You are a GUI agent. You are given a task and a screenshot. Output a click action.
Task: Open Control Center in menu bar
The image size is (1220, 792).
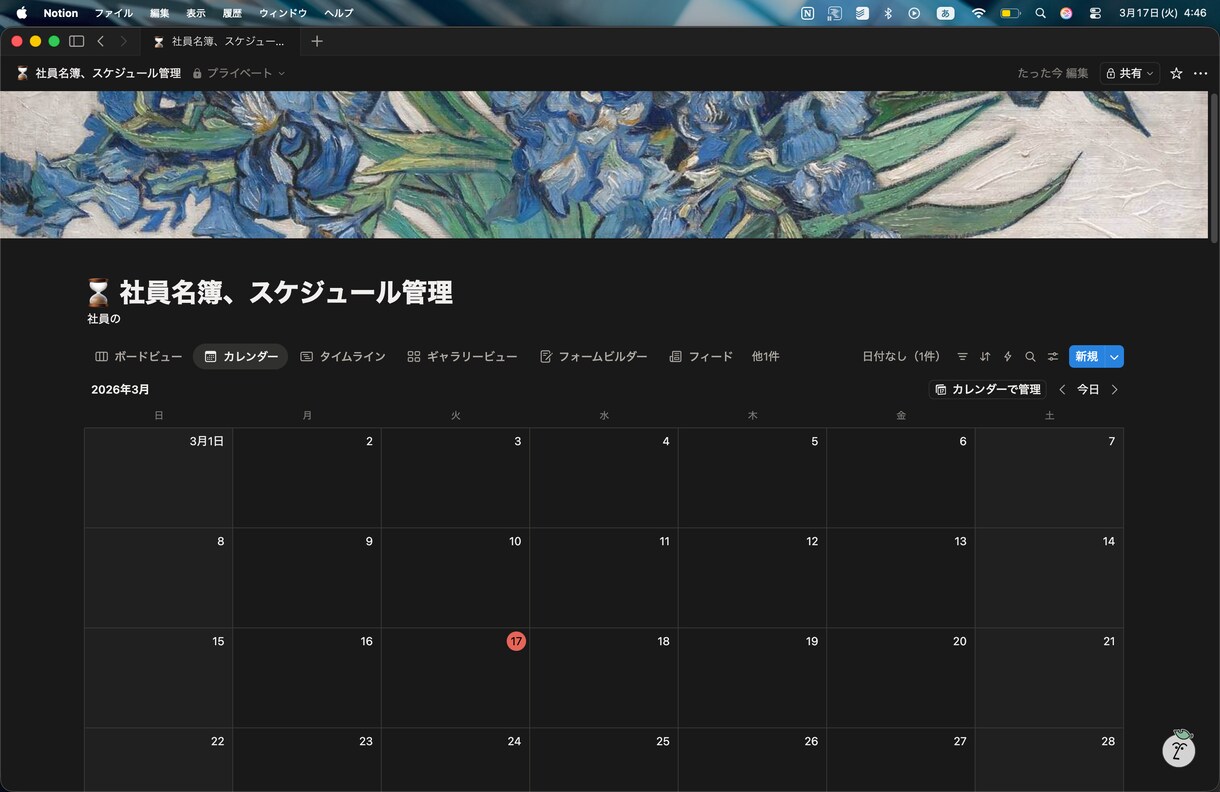tap(1095, 13)
